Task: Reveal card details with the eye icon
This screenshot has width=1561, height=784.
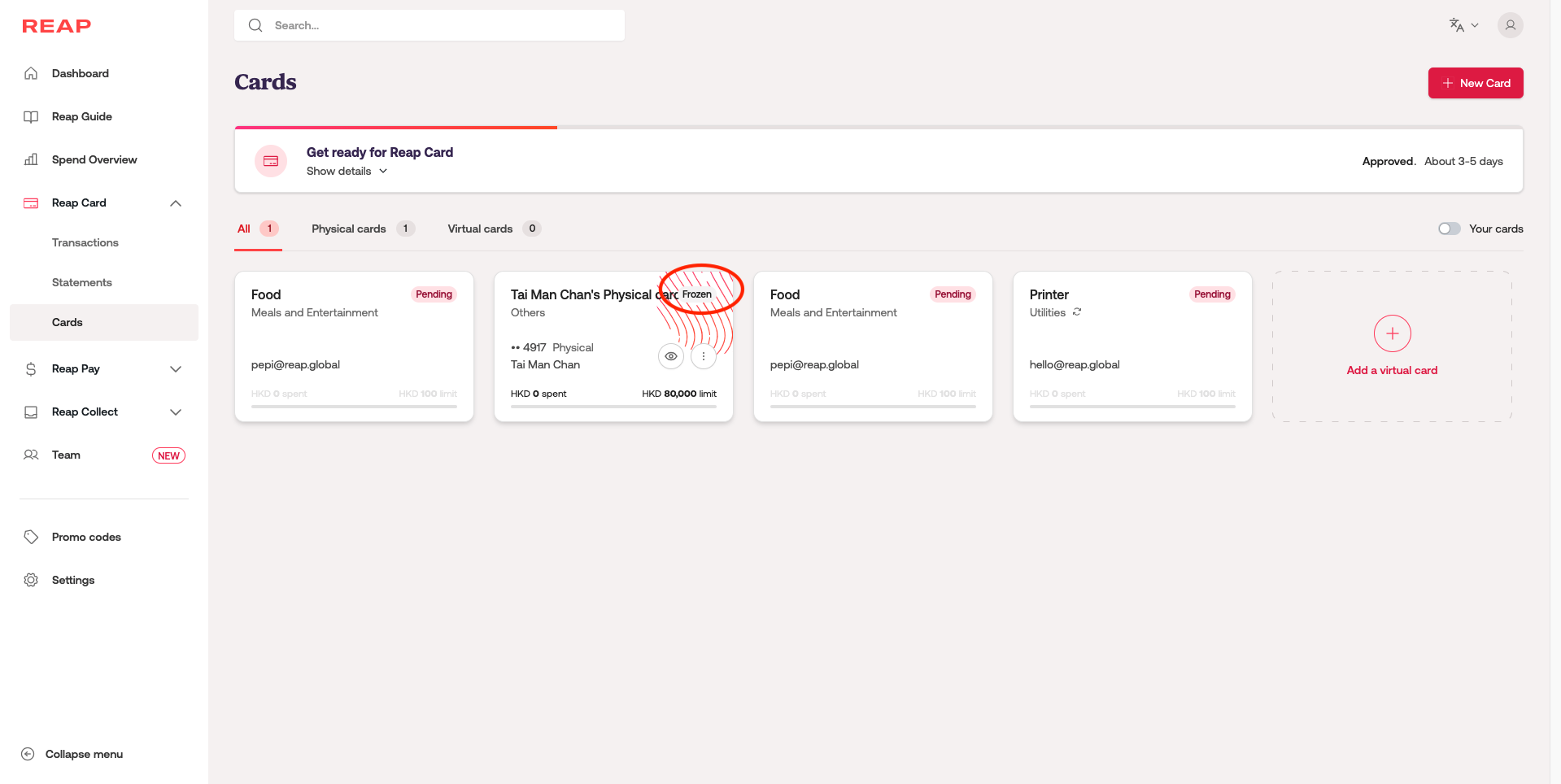Action: (x=671, y=356)
